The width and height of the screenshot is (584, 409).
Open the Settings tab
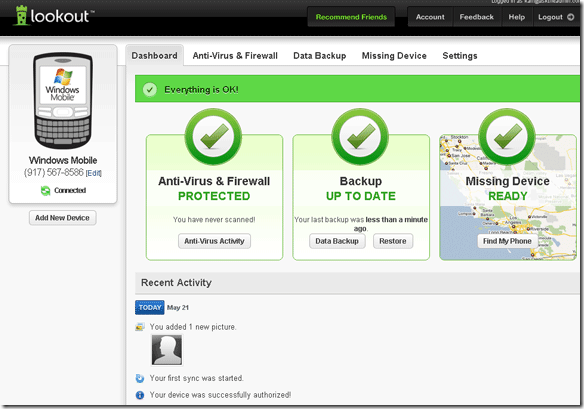pyautogui.click(x=460, y=56)
